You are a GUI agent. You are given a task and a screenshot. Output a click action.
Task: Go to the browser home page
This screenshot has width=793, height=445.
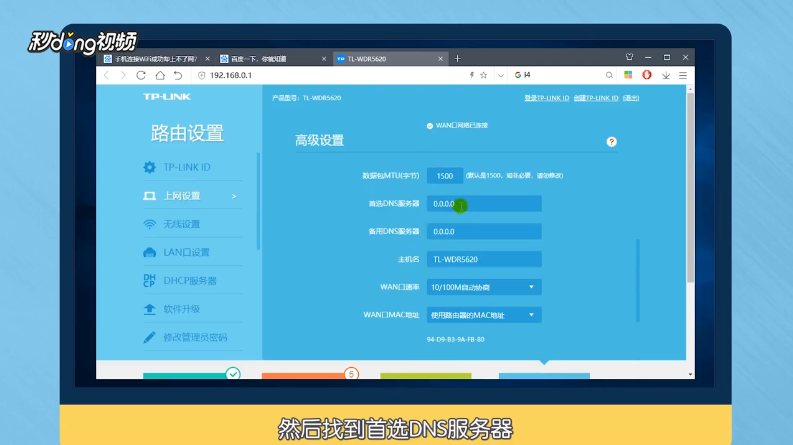[x=160, y=75]
